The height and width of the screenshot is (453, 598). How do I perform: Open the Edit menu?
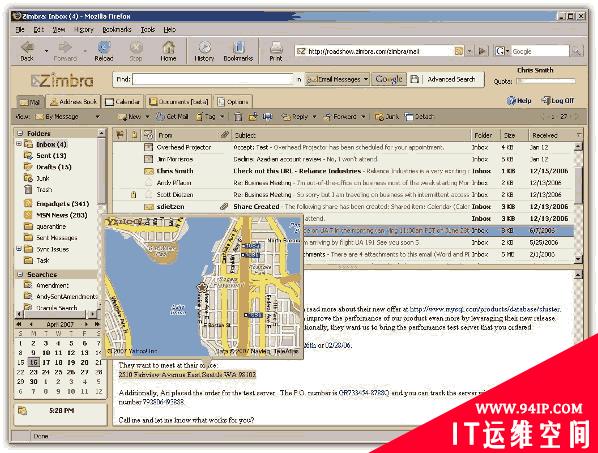[39, 29]
